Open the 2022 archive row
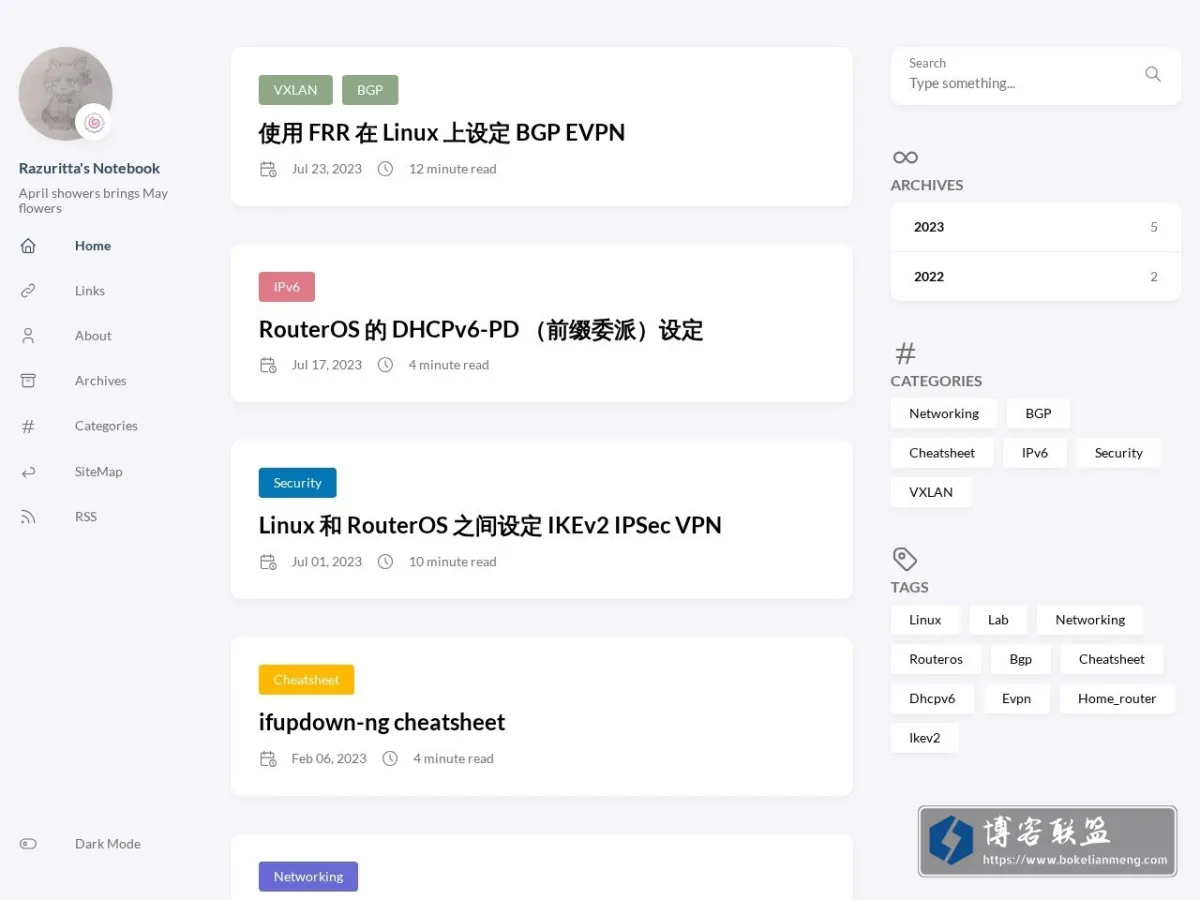This screenshot has height=900, width=1200. [x=1036, y=277]
